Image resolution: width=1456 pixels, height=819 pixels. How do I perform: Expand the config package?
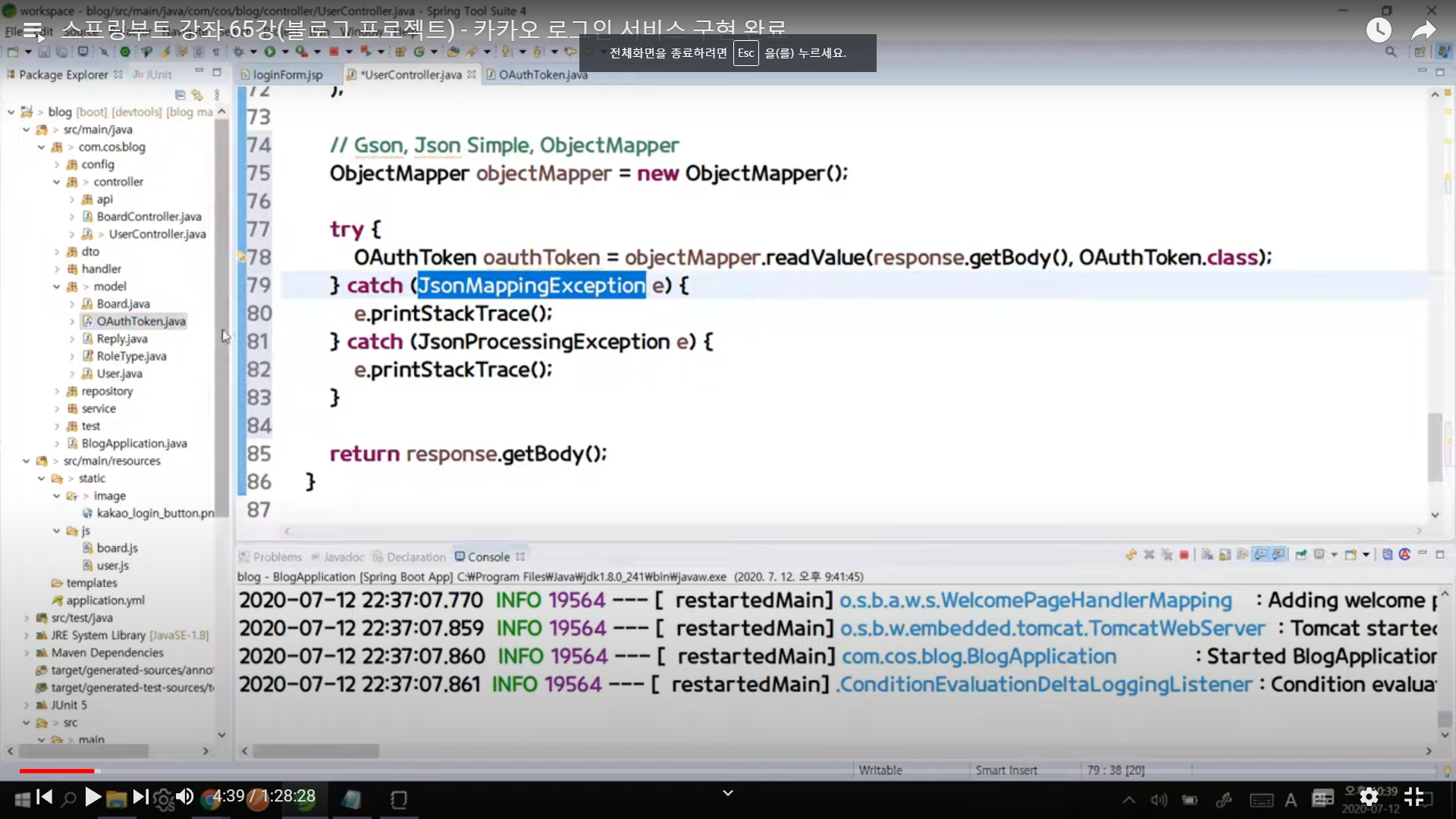pos(57,165)
